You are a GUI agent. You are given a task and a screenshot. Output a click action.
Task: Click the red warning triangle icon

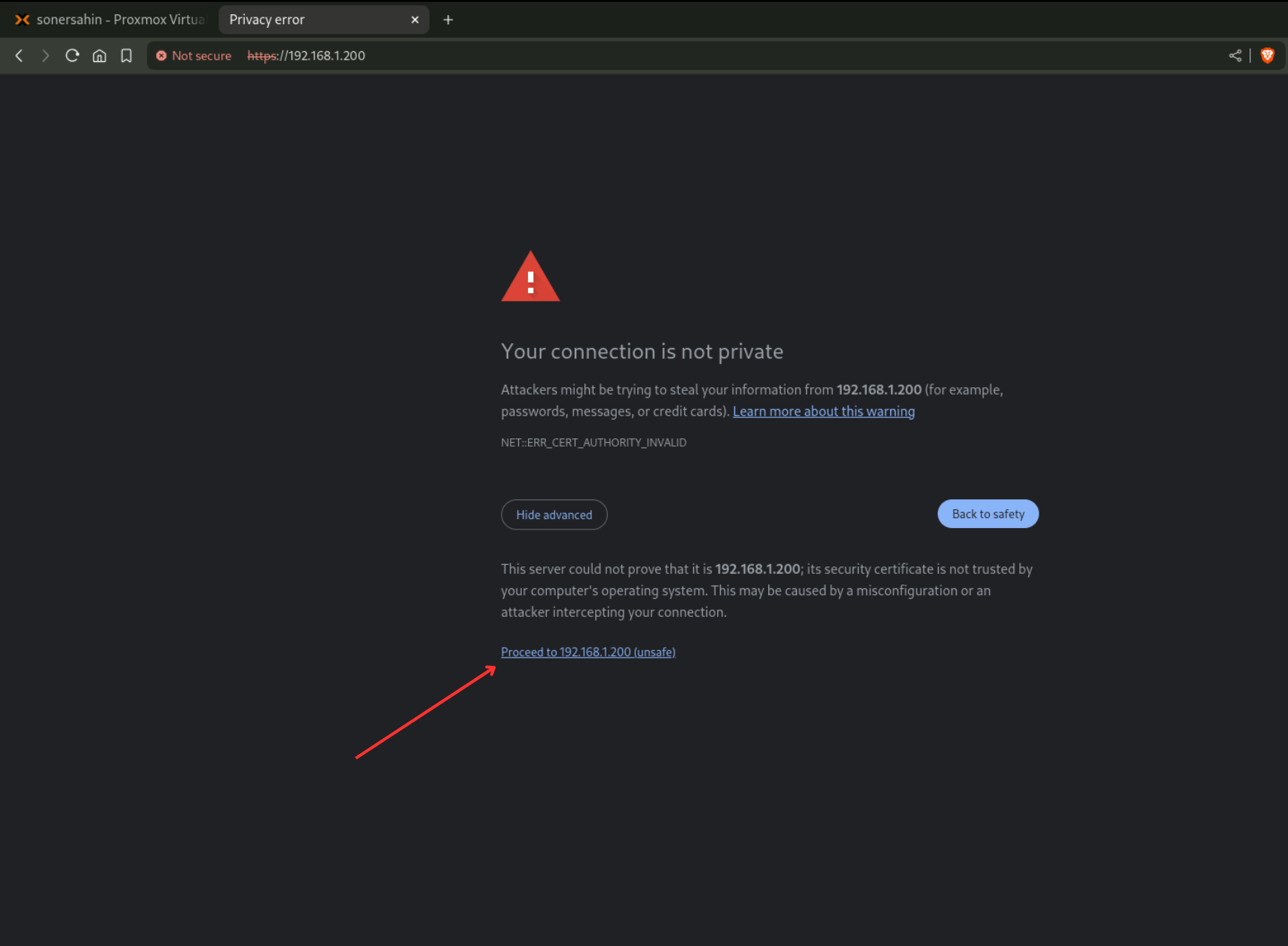click(x=530, y=277)
